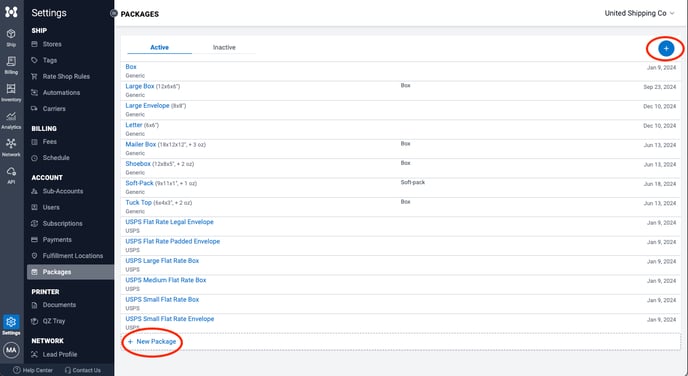
Task: Click the PACKAGES page heading
Action: coord(140,14)
